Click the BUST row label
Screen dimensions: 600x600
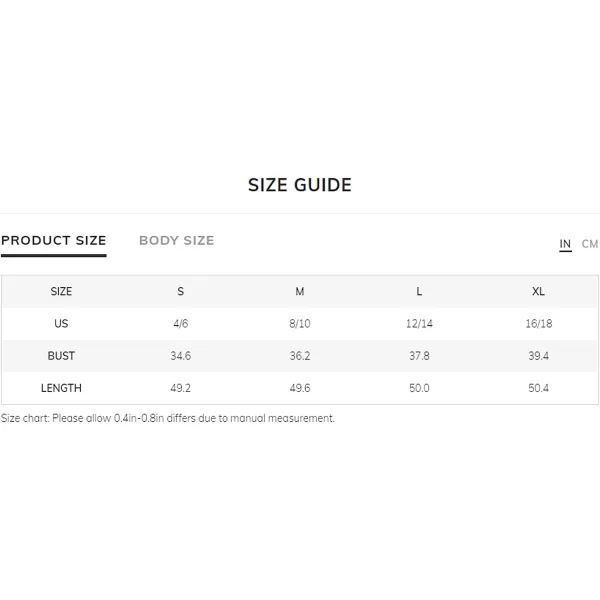61,356
